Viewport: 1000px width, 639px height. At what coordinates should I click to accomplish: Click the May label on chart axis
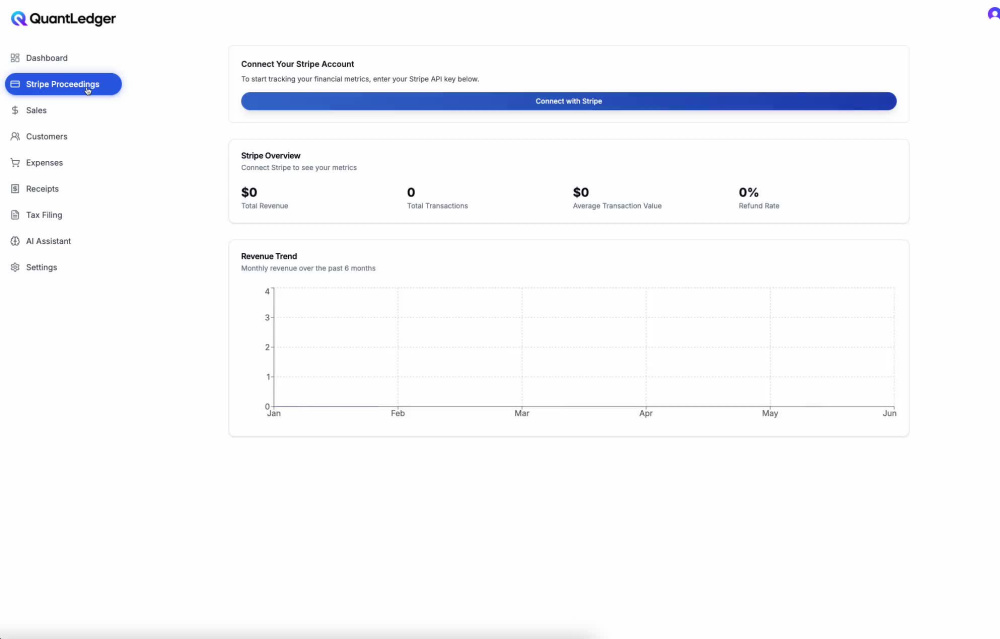[770, 413]
